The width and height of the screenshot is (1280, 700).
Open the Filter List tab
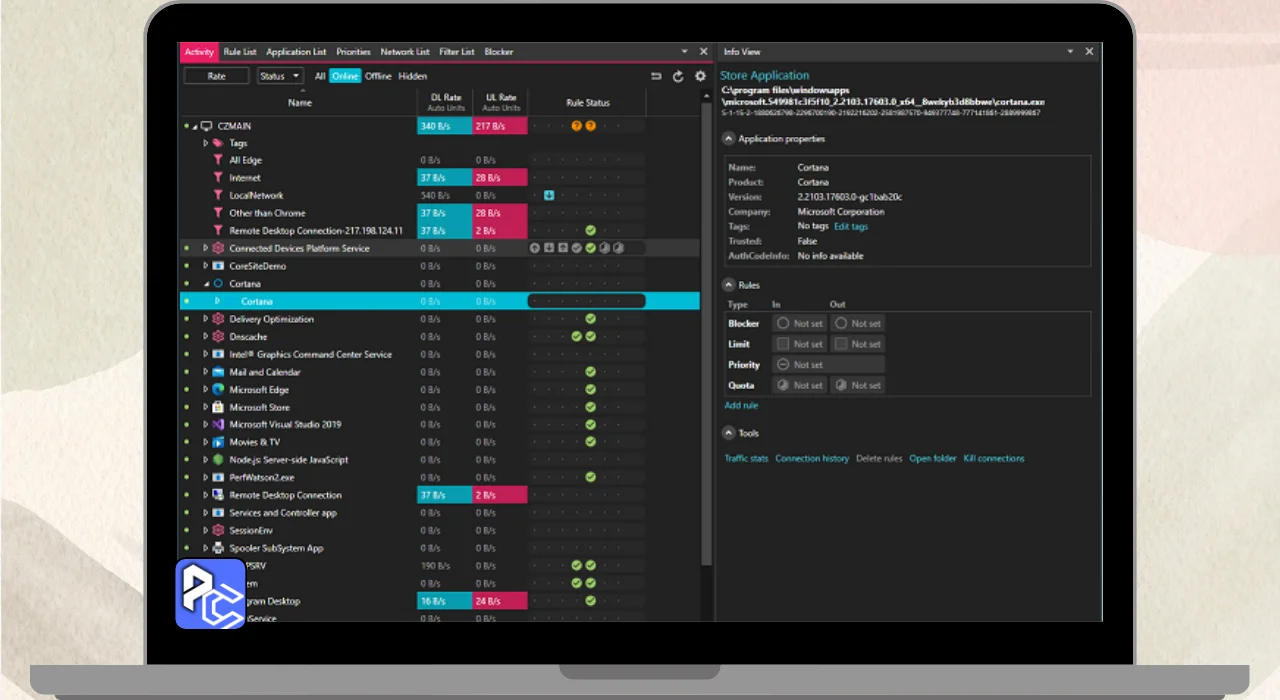pyautogui.click(x=457, y=52)
